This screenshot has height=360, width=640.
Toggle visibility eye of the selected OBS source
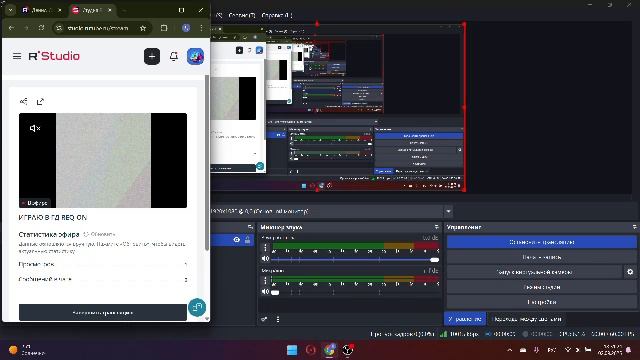pos(236,240)
